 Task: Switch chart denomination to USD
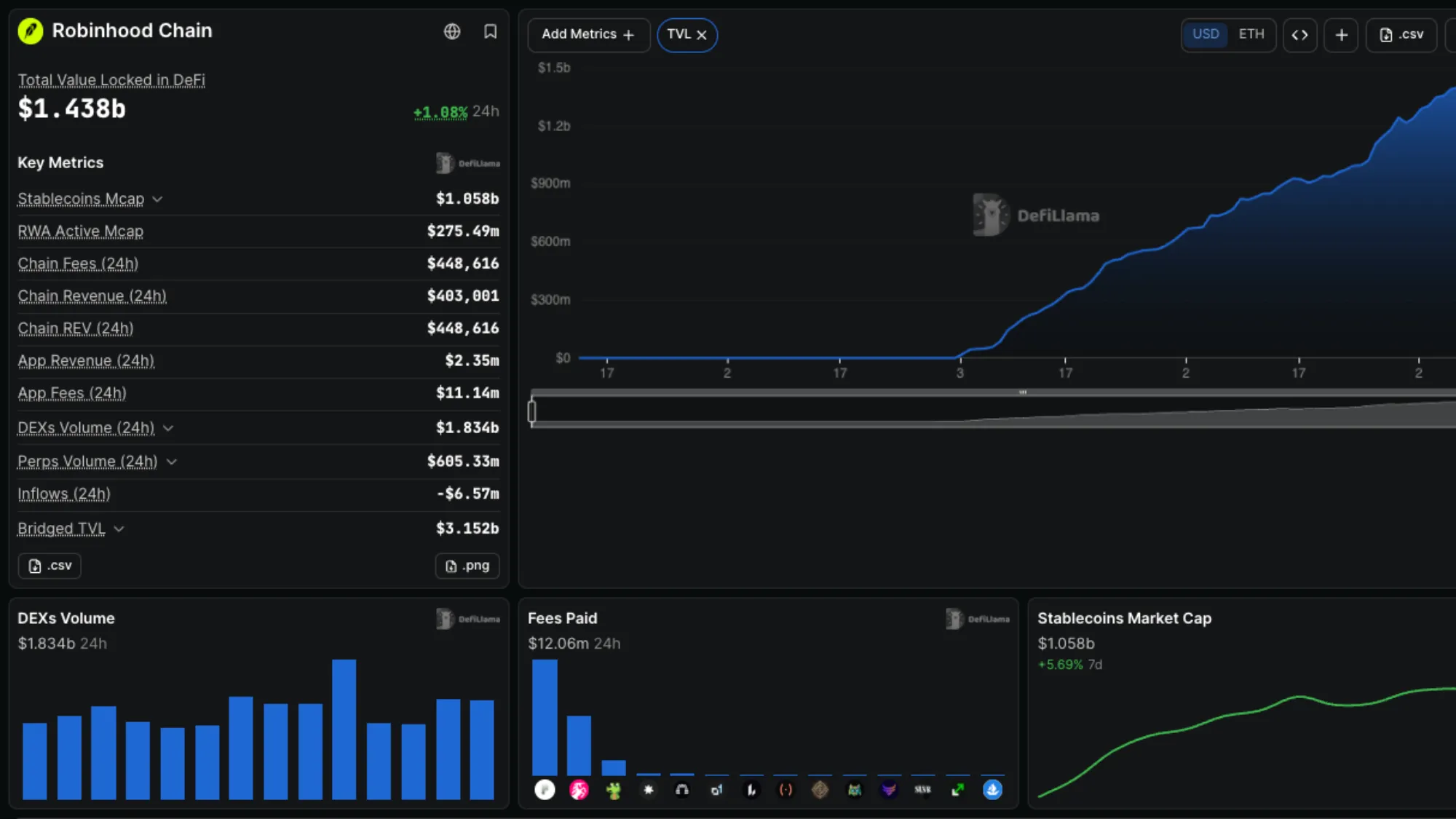click(1206, 34)
